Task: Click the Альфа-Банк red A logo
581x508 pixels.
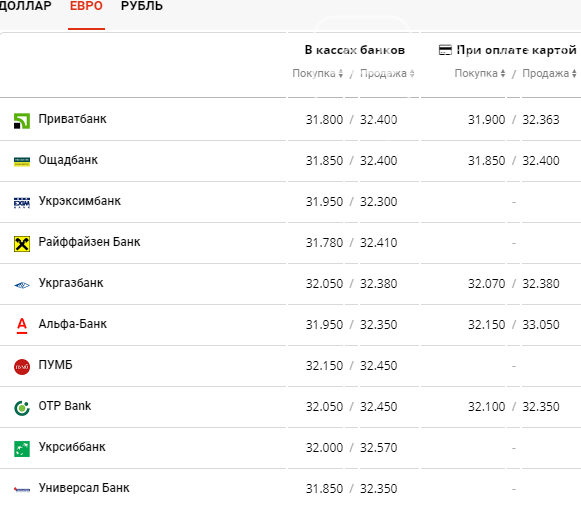Action: tap(22, 326)
